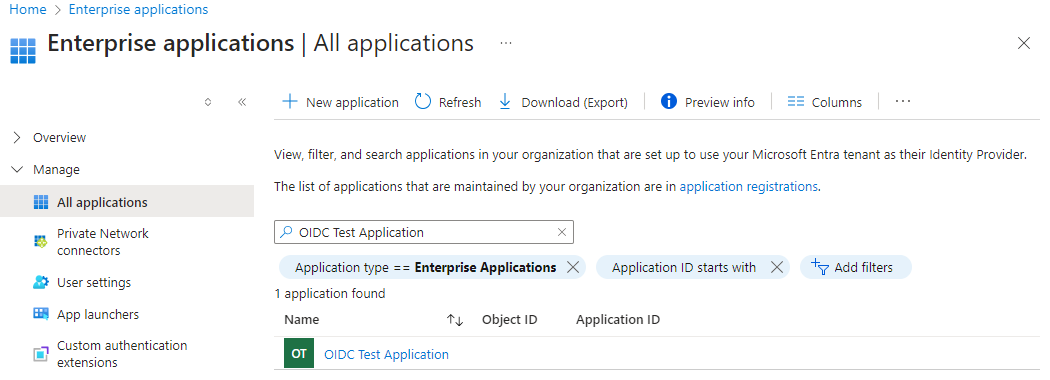Click the OT application tile icon
The width and height of the screenshot is (1050, 380).
click(x=299, y=354)
